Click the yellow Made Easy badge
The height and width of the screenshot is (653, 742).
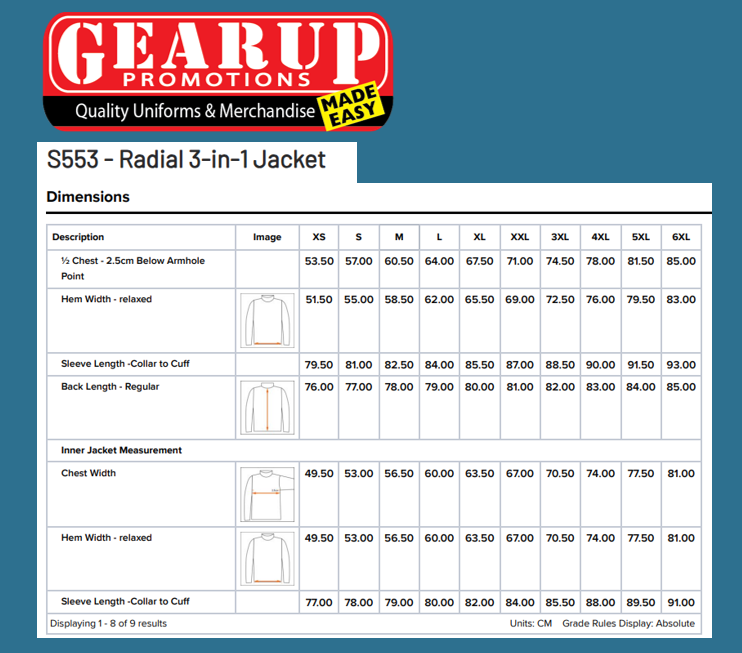[349, 107]
